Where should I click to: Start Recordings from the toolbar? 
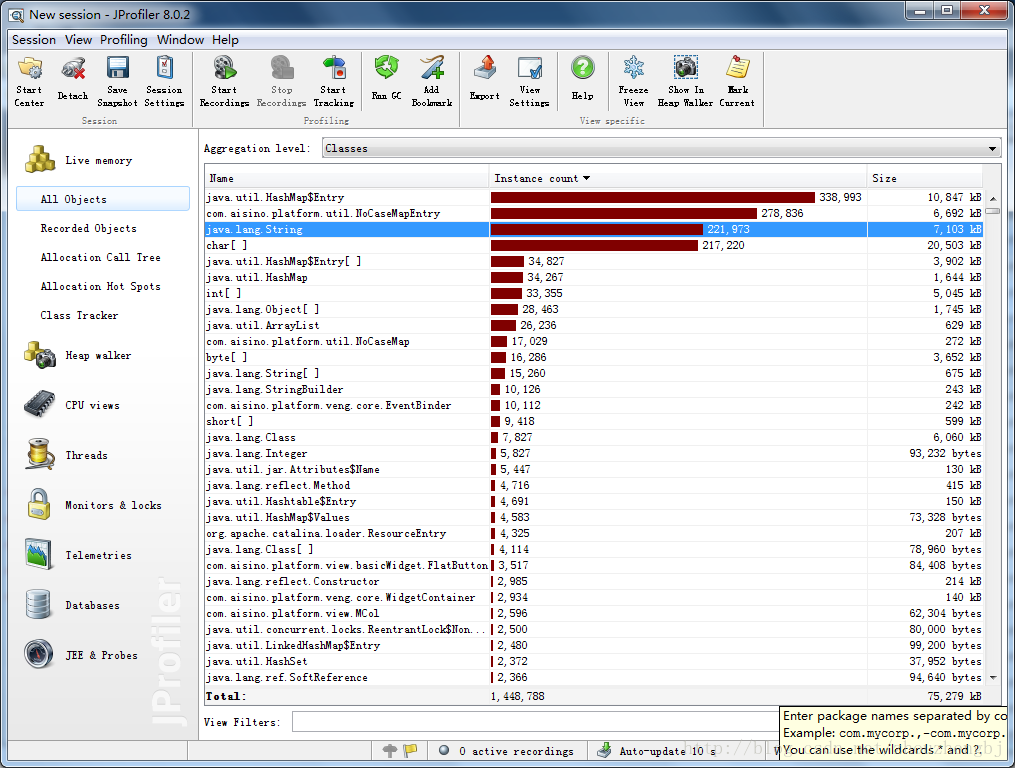tap(224, 82)
